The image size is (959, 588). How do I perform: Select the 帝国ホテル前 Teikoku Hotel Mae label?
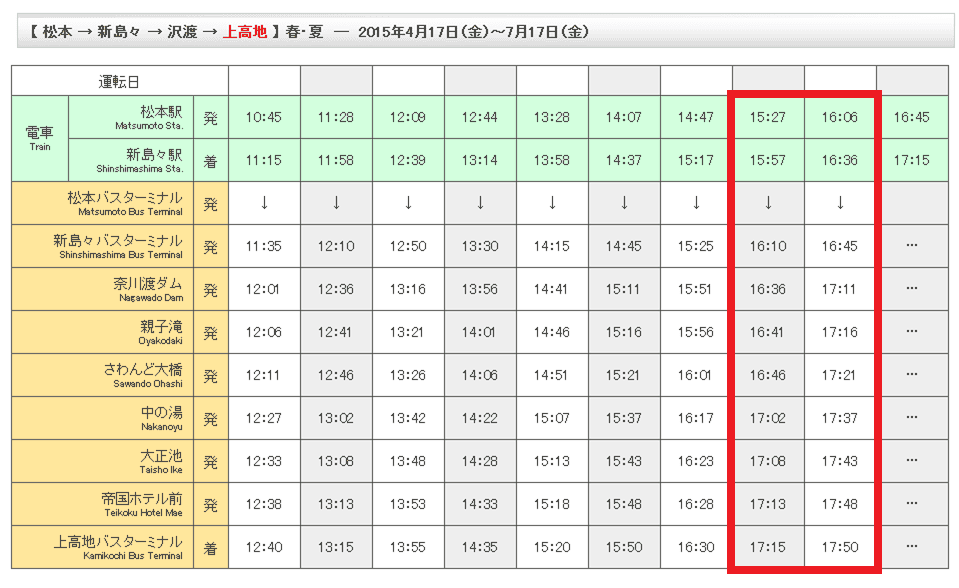tap(103, 504)
